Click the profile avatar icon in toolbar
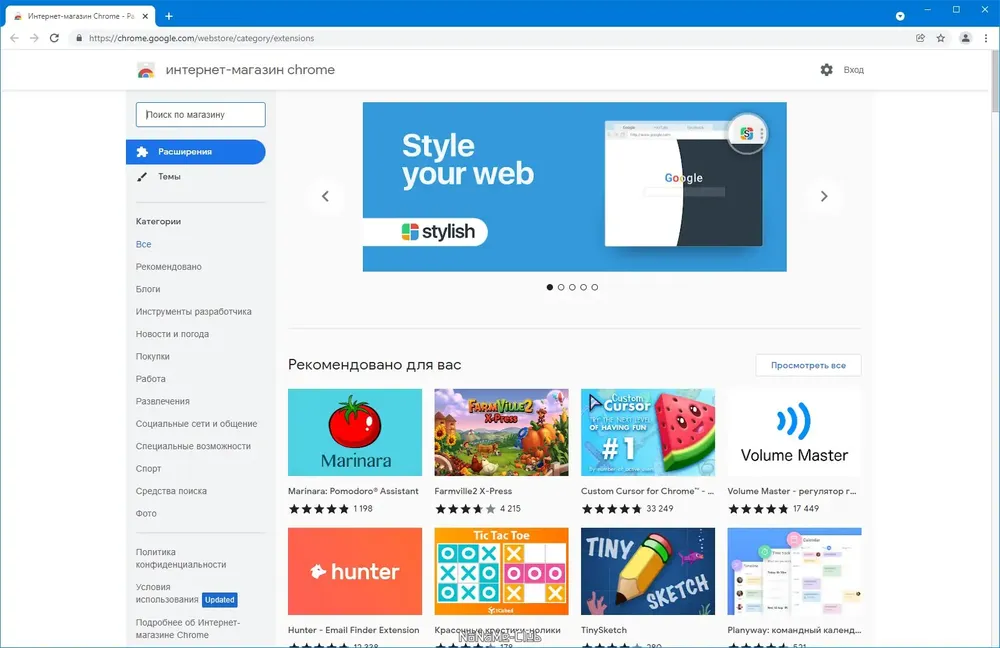The image size is (1000, 648). click(966, 38)
